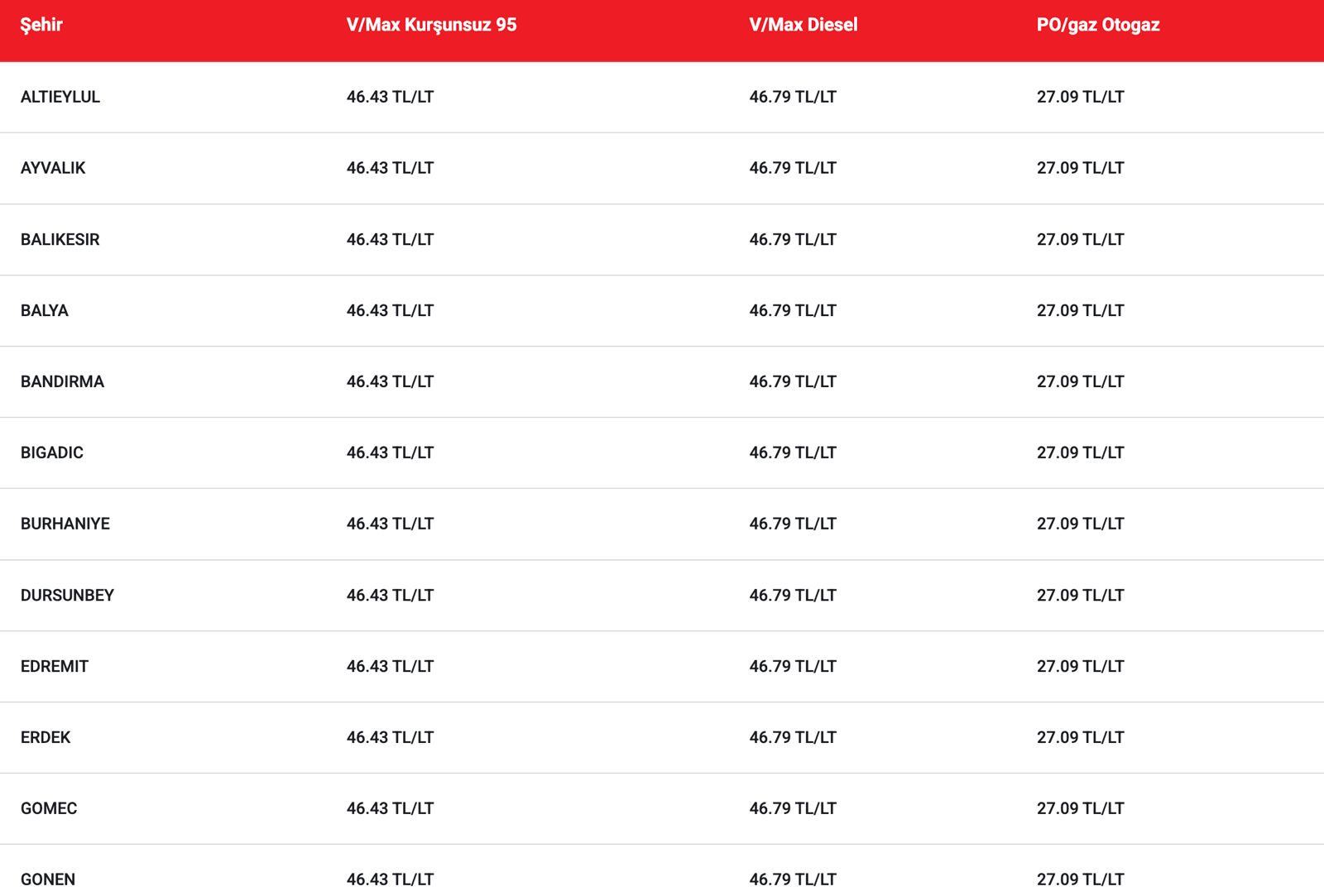Select the BIGADIC city cell

[52, 453]
